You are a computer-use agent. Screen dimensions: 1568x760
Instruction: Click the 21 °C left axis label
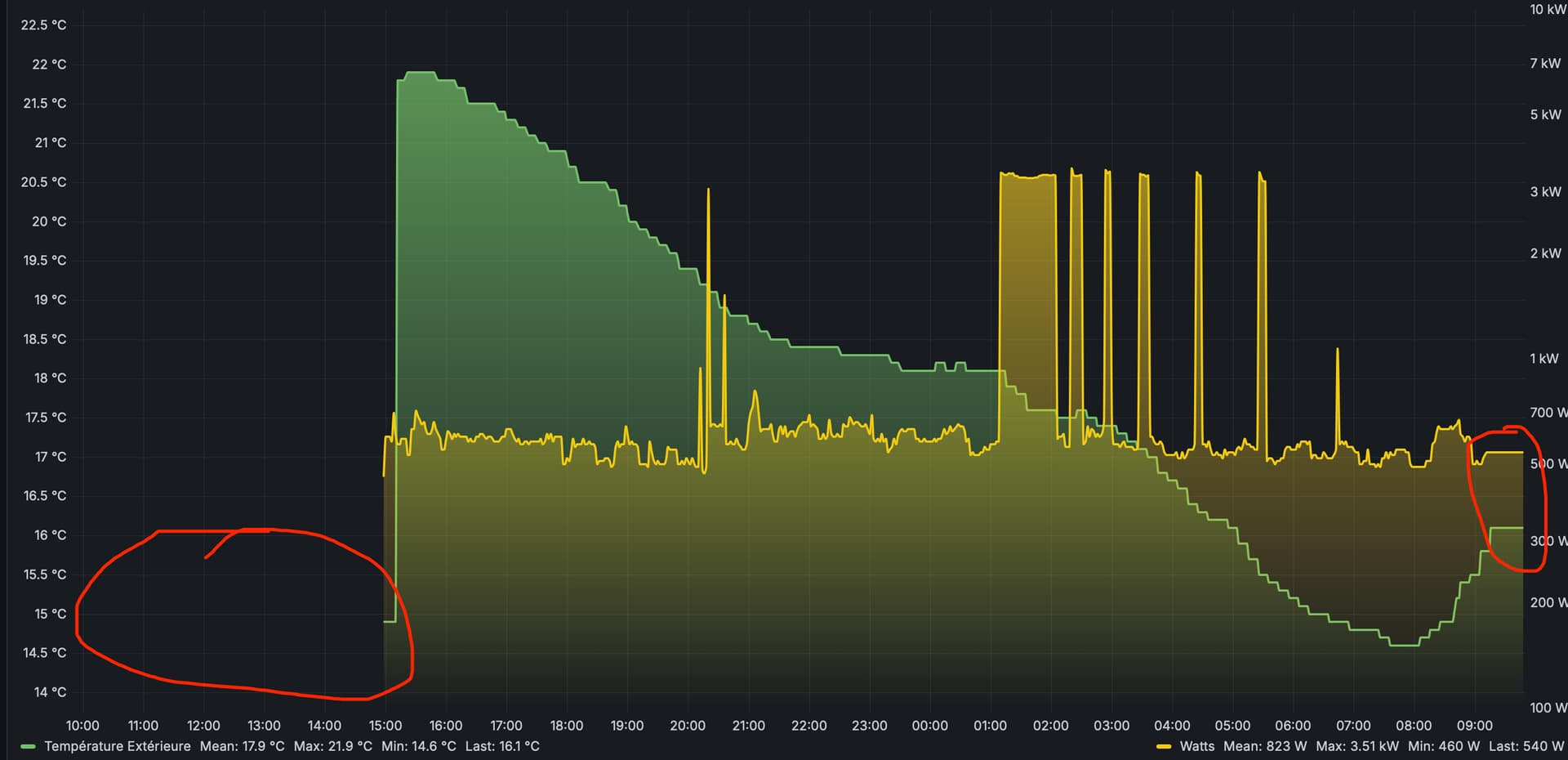pyautogui.click(x=51, y=143)
